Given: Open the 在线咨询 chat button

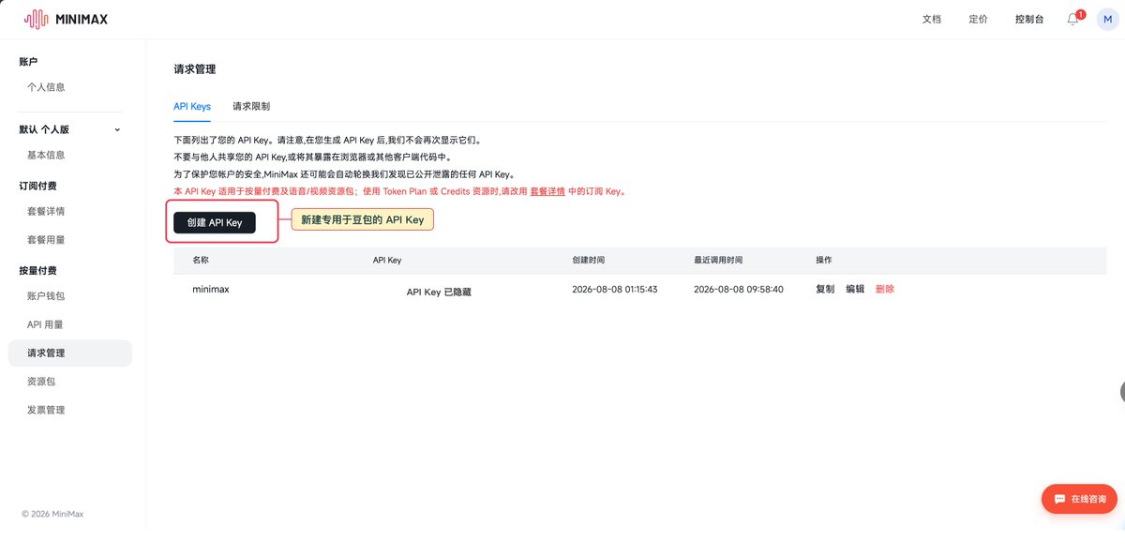Looking at the screenshot, I should click(x=1079, y=499).
